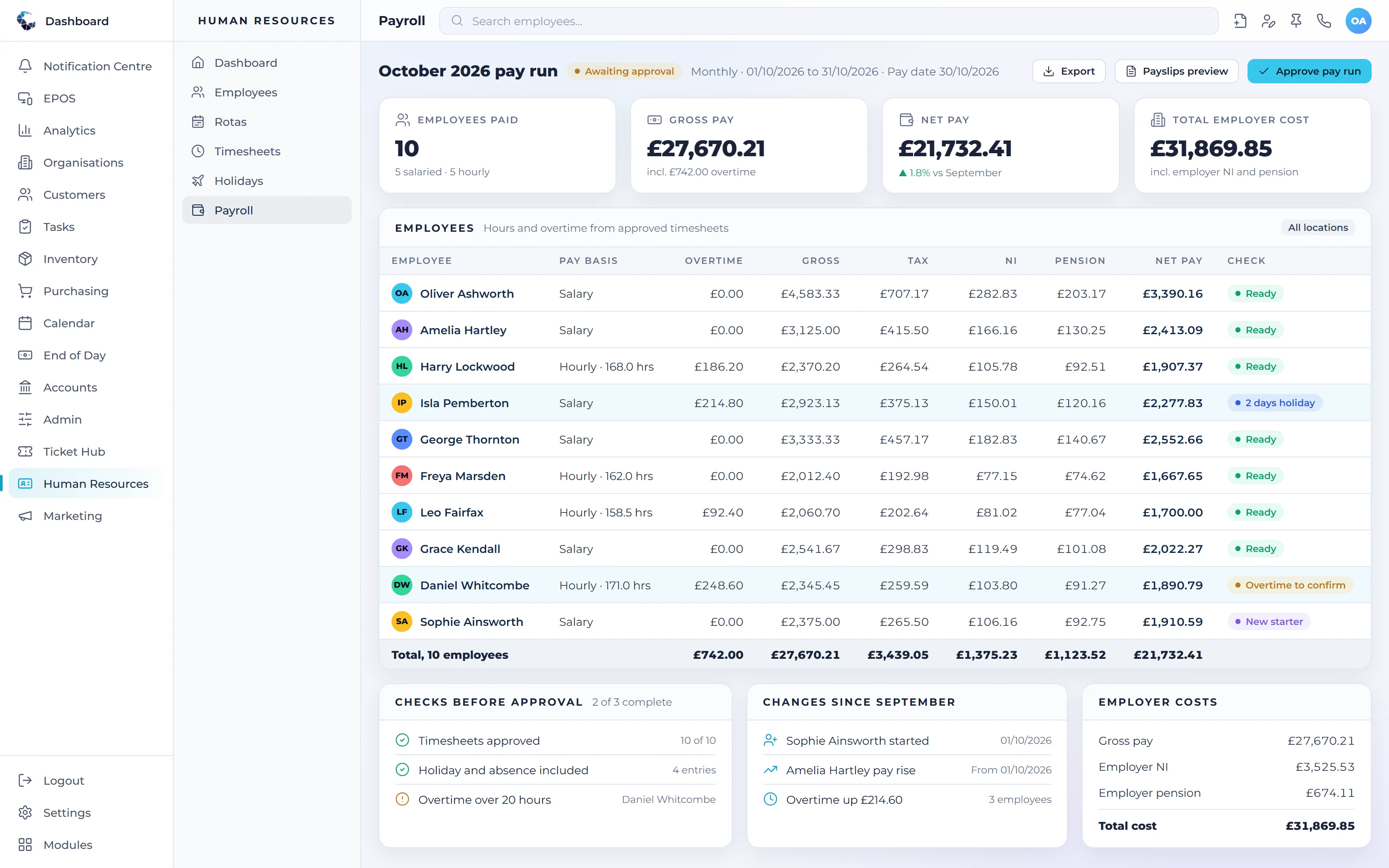1389x868 pixels.
Task: Click Approve pay run button
Action: pos(1309,71)
